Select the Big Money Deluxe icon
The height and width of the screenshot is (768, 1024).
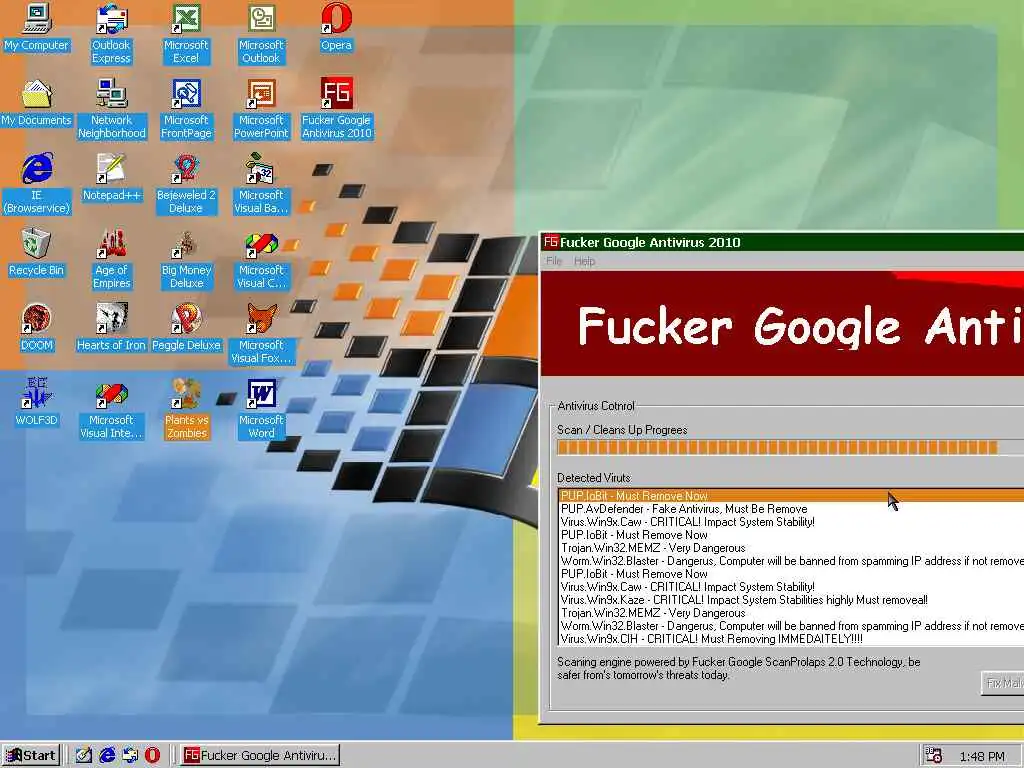186,259
